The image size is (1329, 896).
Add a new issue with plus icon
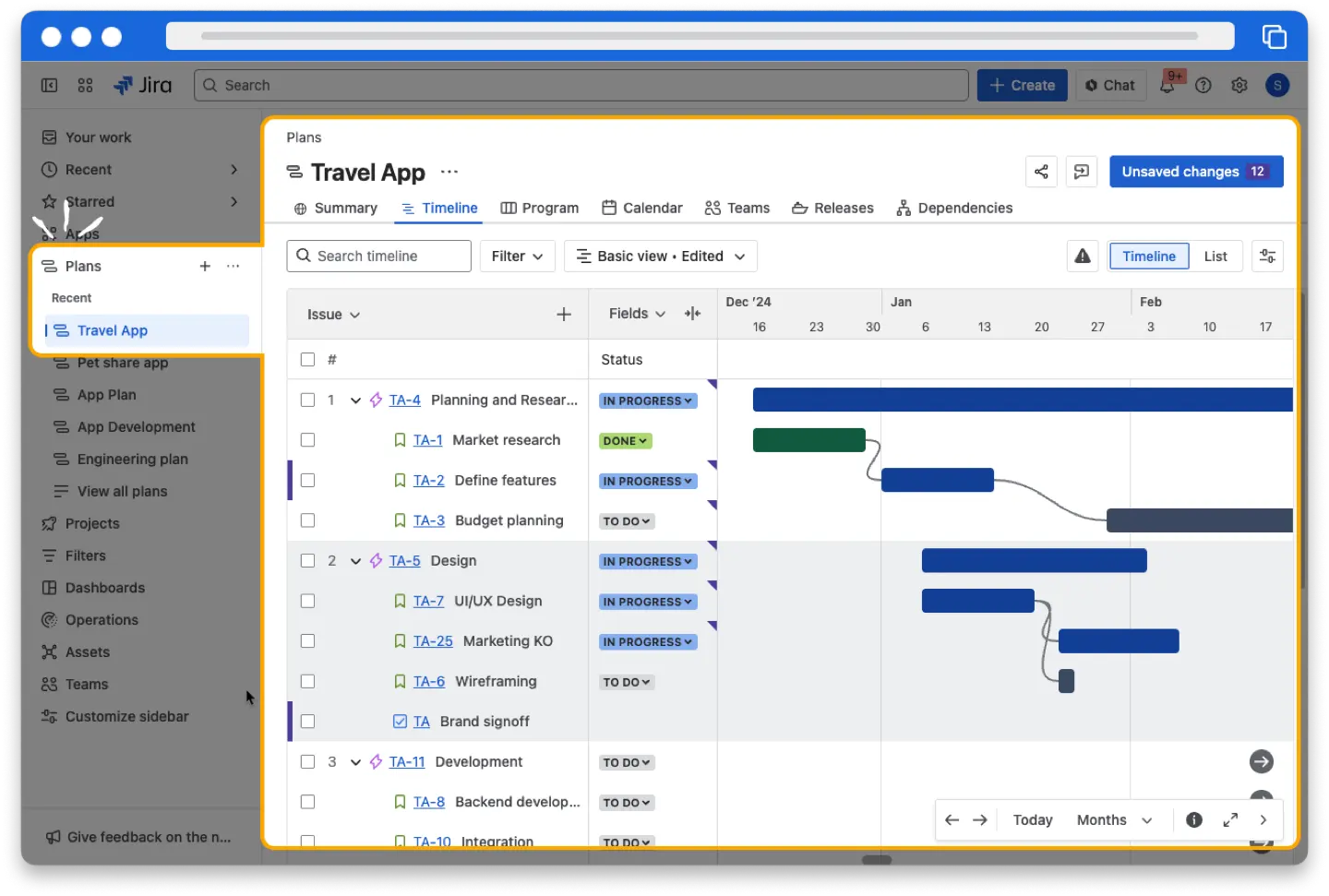point(564,315)
